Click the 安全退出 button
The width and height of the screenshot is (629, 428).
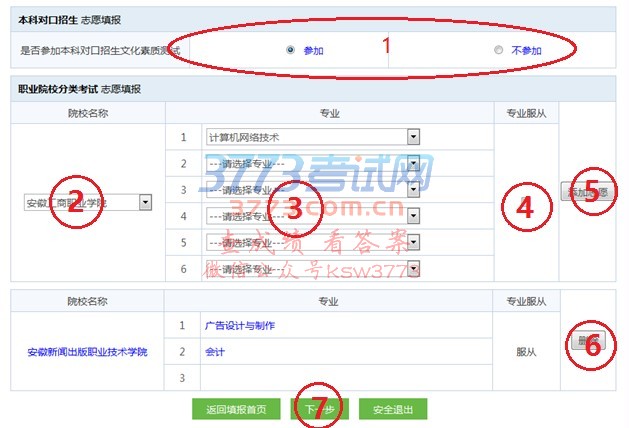[x=393, y=409]
